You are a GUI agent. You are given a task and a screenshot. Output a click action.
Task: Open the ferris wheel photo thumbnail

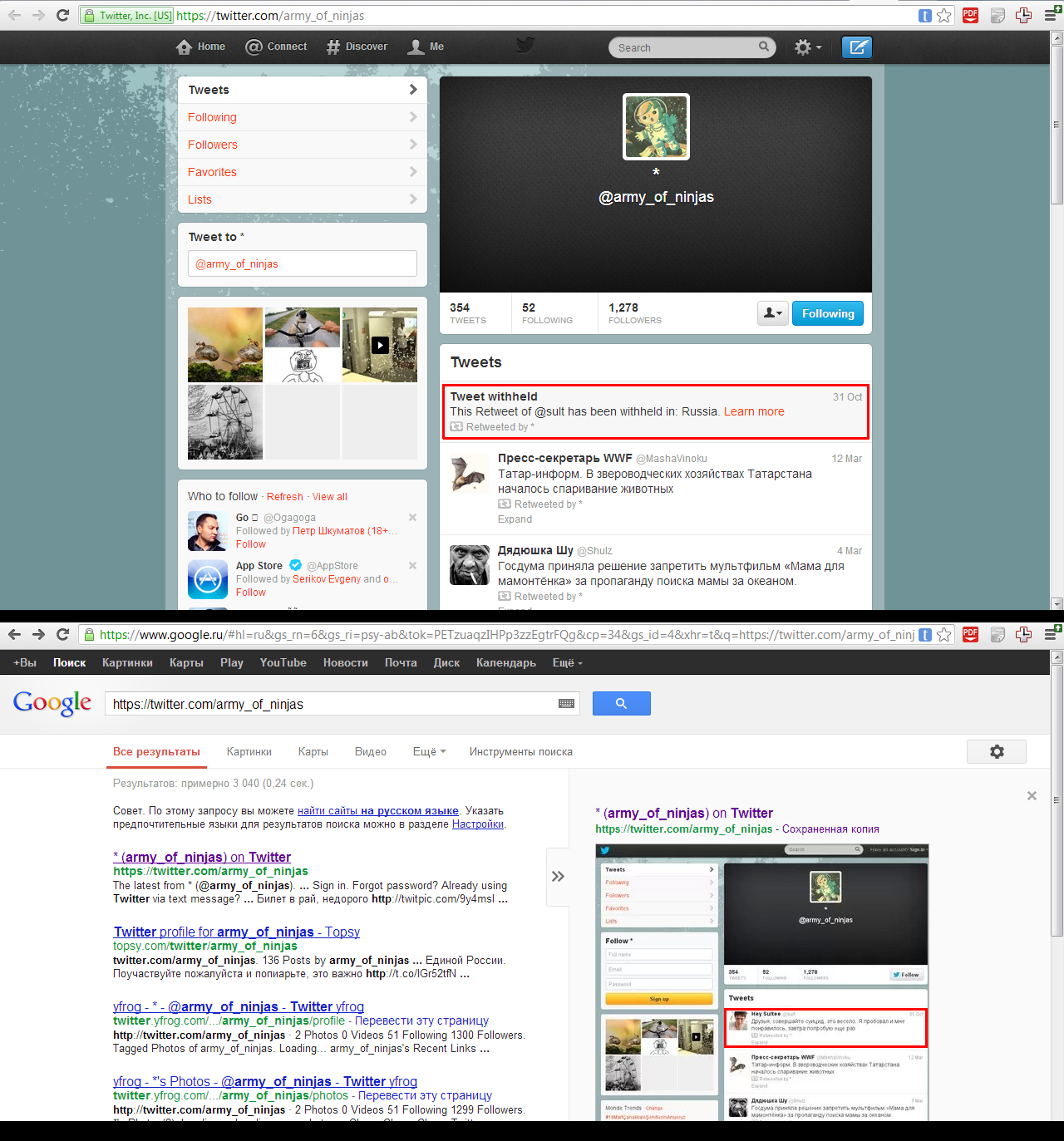(x=225, y=422)
